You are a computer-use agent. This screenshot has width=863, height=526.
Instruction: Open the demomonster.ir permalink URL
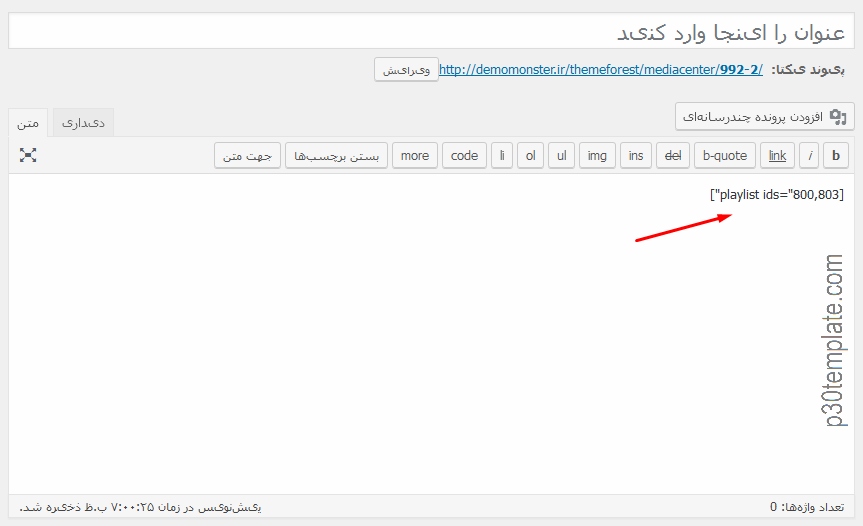coord(600,69)
